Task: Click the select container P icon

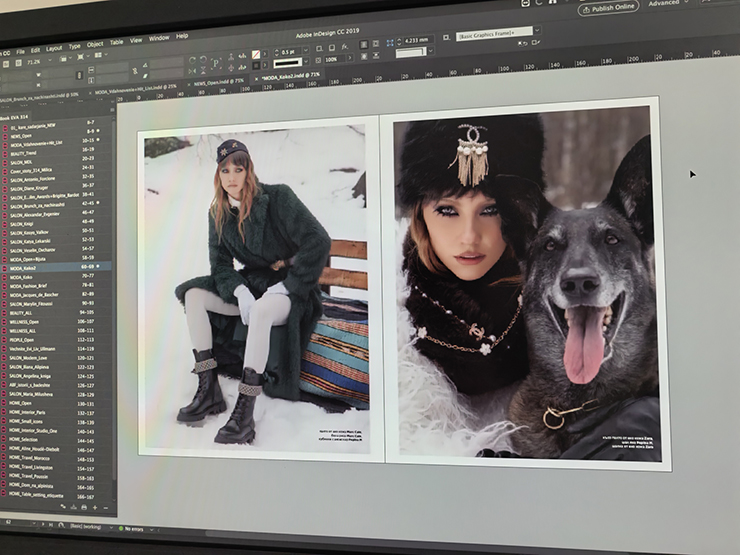Action: (215, 62)
